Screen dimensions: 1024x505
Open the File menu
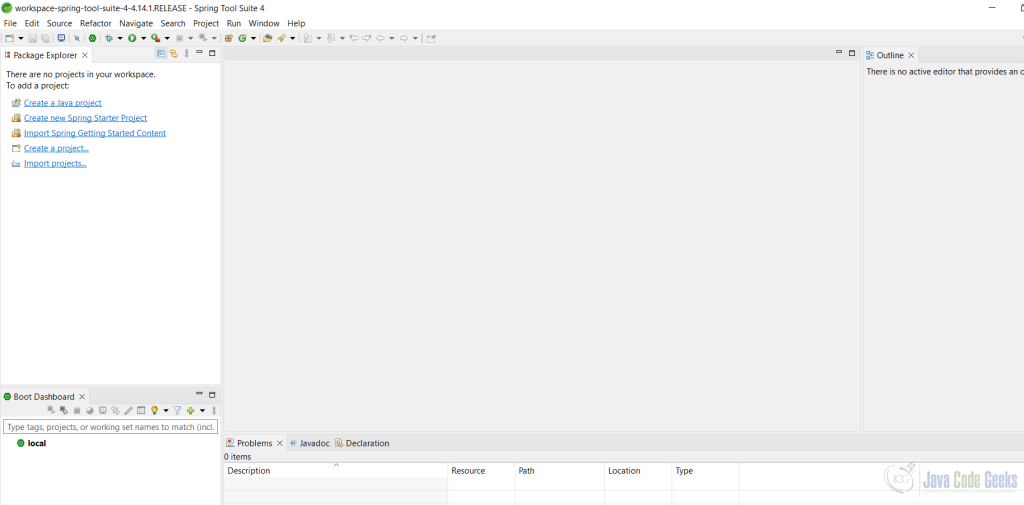(10, 23)
